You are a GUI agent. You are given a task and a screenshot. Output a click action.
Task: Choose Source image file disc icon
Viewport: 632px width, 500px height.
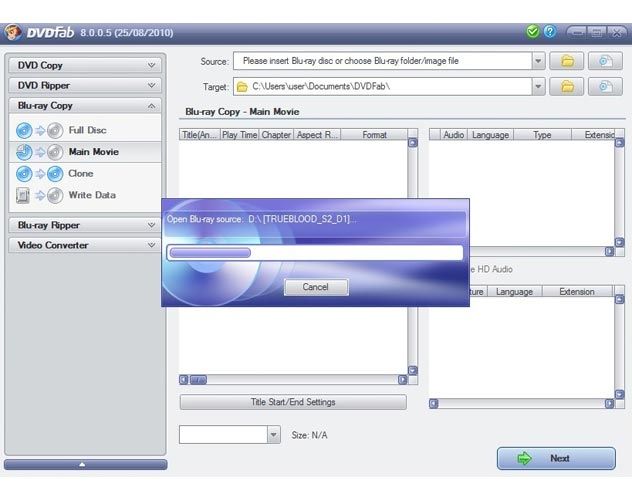pos(605,61)
